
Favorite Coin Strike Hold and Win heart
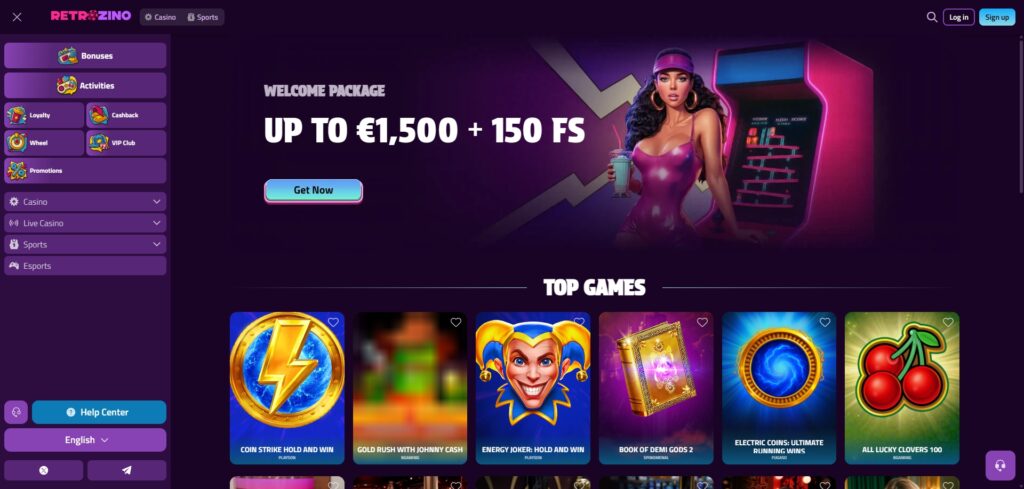point(333,323)
